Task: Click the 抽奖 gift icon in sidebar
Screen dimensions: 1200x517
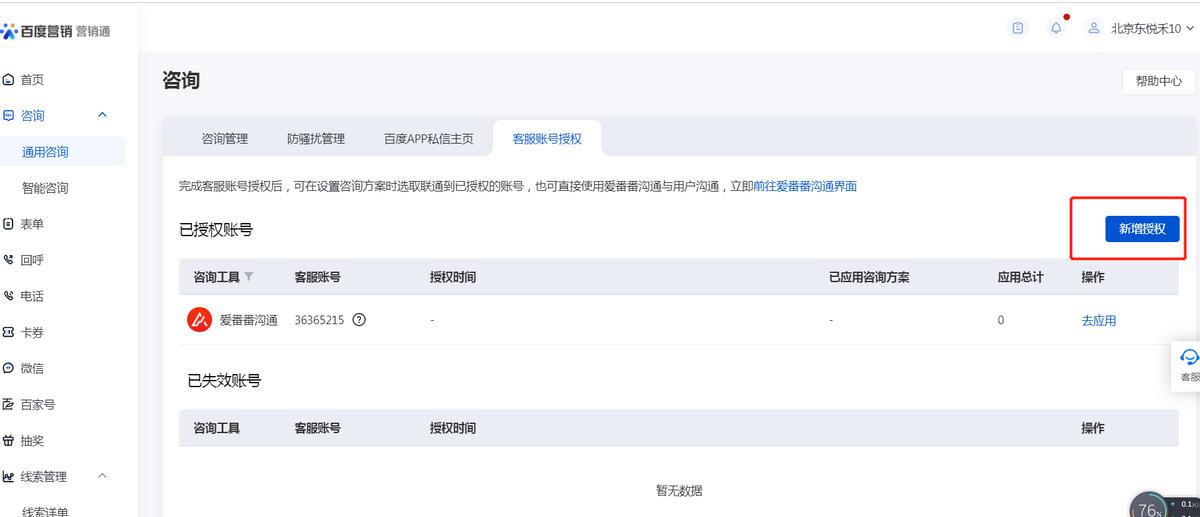Action: [8, 441]
